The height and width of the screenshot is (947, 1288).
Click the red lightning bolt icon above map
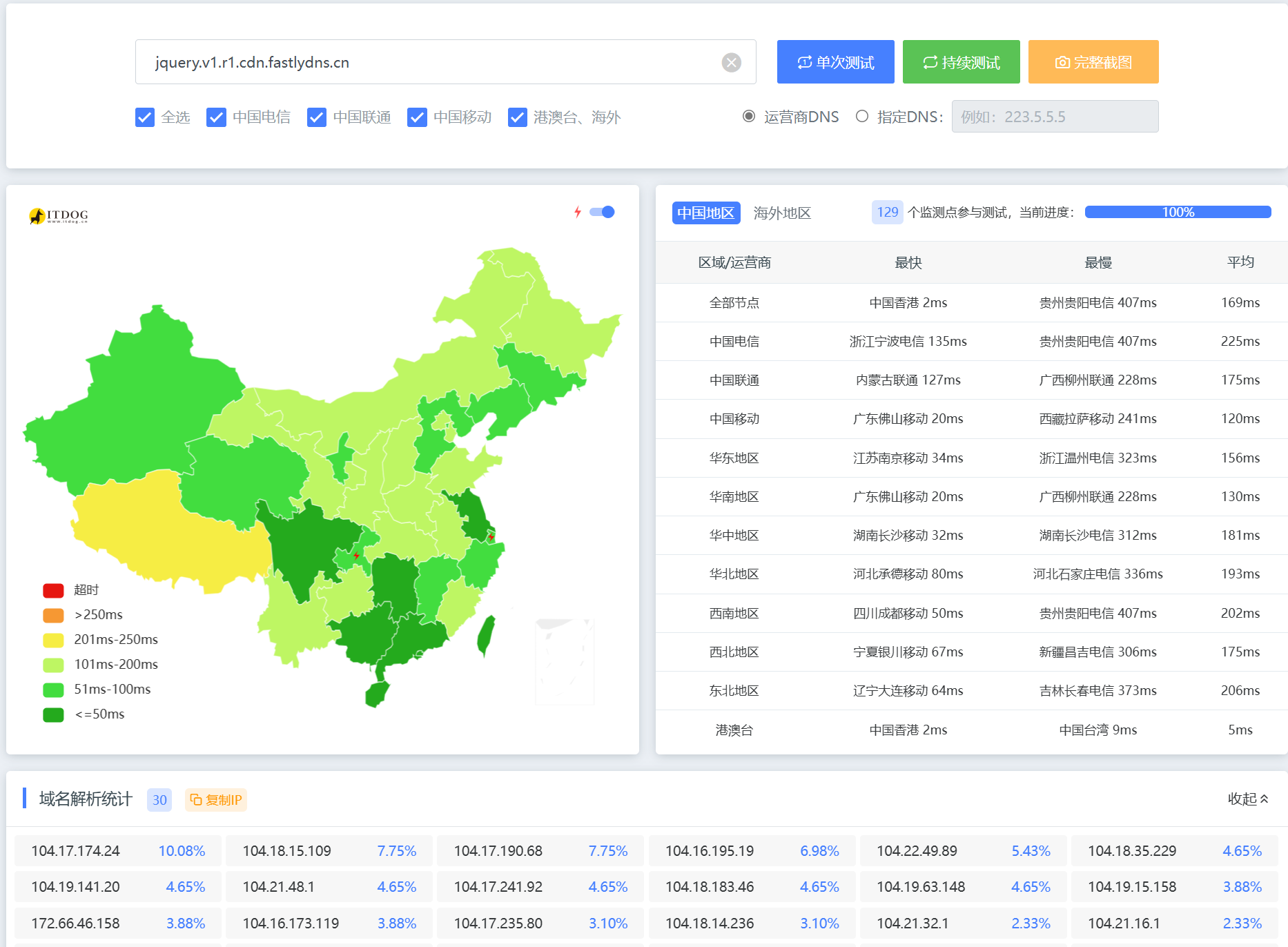578,212
